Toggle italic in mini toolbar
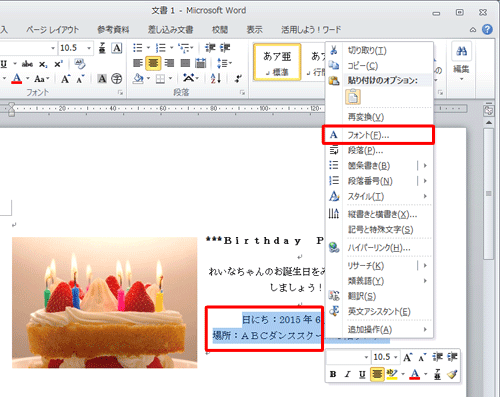Image resolution: width=500 pixels, height=397 pixels. coord(347,374)
